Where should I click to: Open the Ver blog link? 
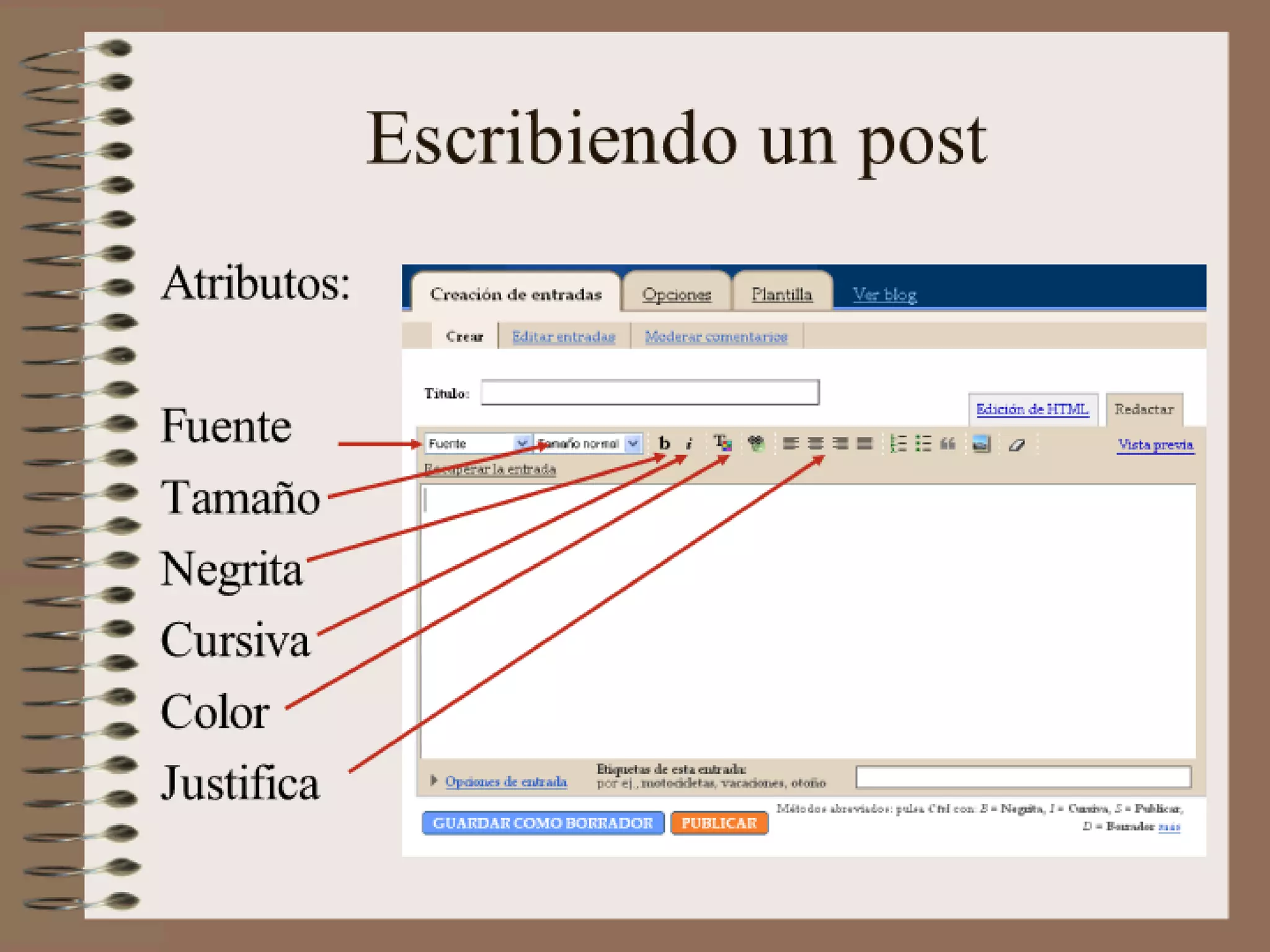pos(885,294)
